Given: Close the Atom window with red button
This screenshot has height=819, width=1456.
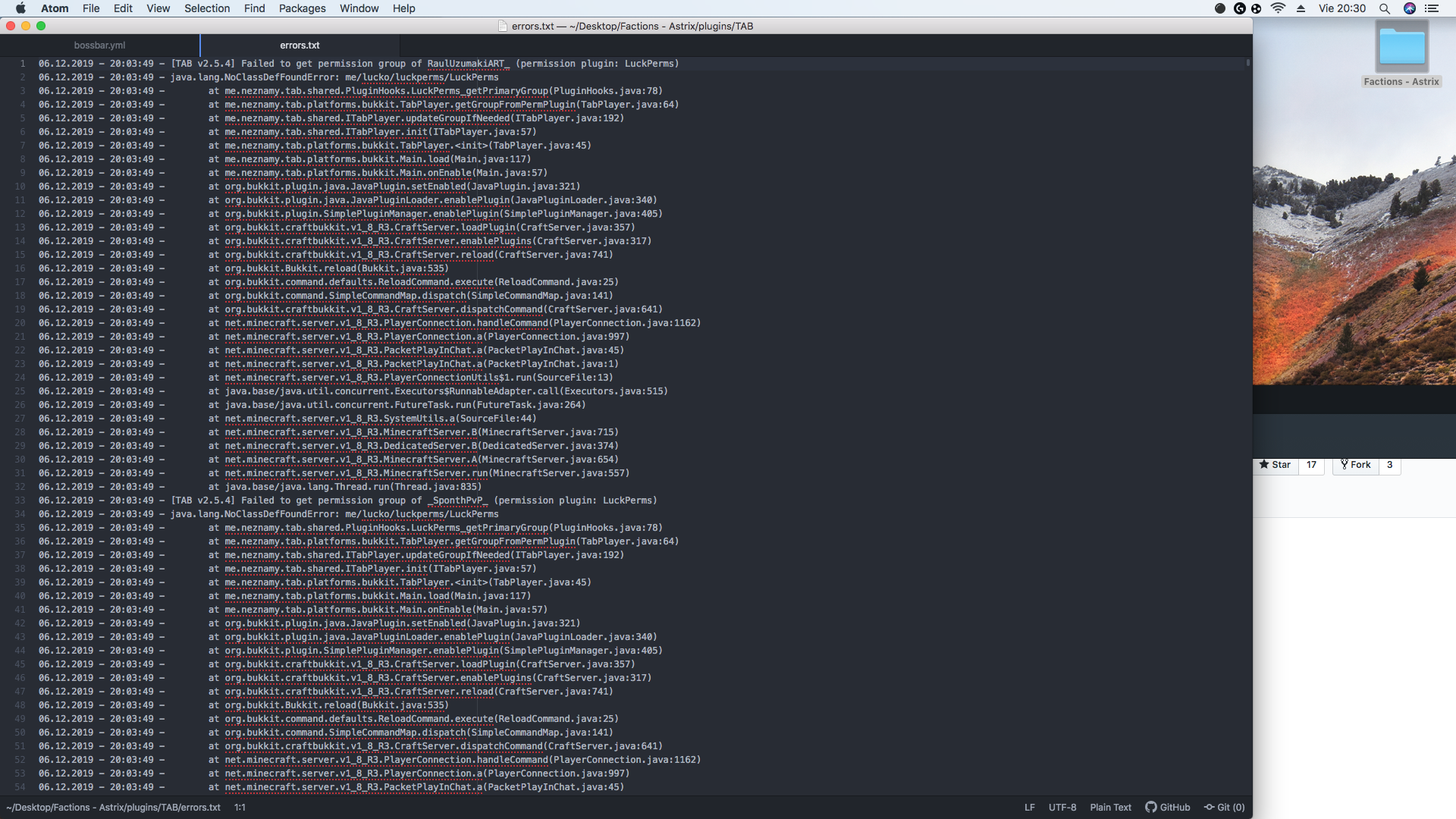Looking at the screenshot, I should (x=11, y=26).
